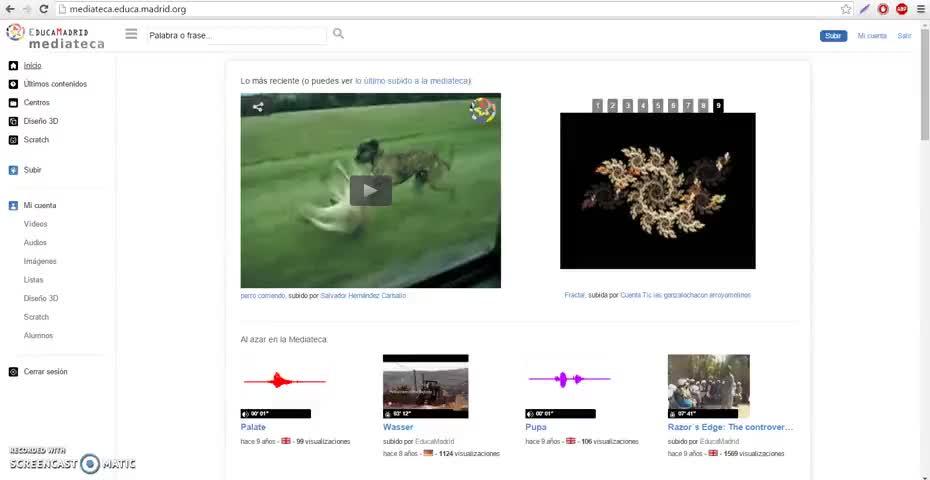
Task: Select slide number 7 in carousel
Action: click(x=688, y=106)
